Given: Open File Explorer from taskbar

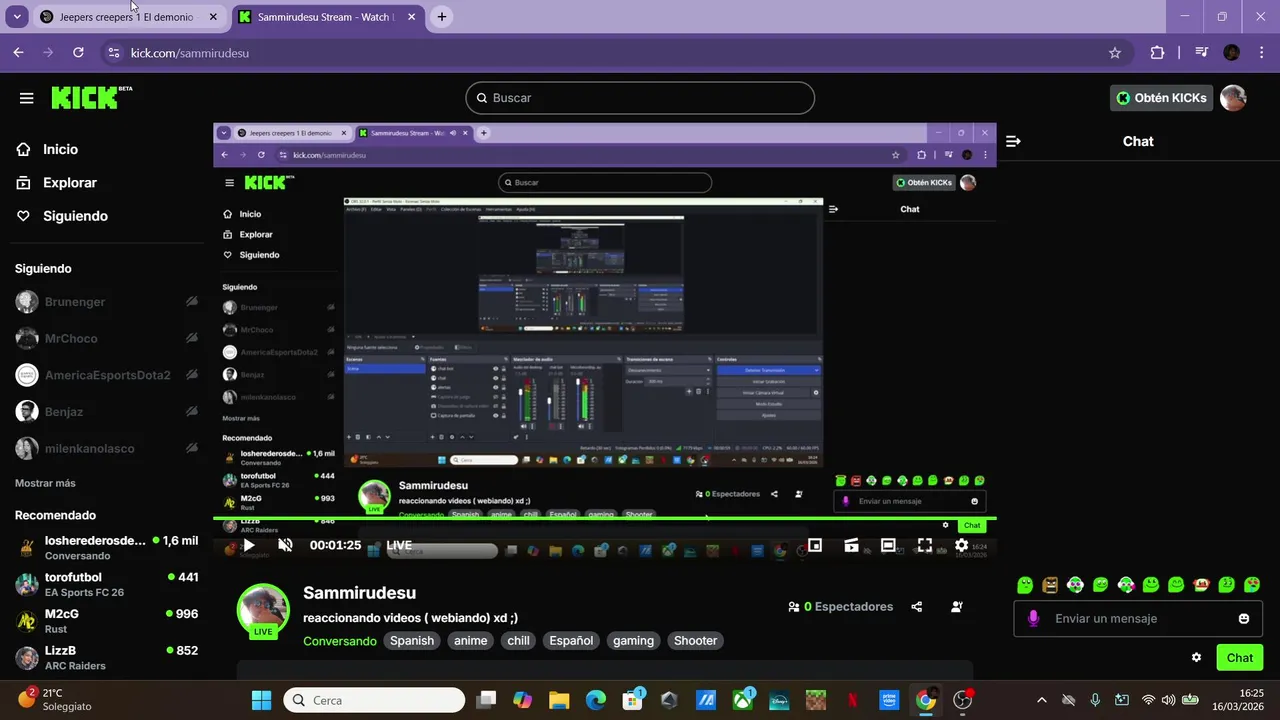Looking at the screenshot, I should (558, 700).
